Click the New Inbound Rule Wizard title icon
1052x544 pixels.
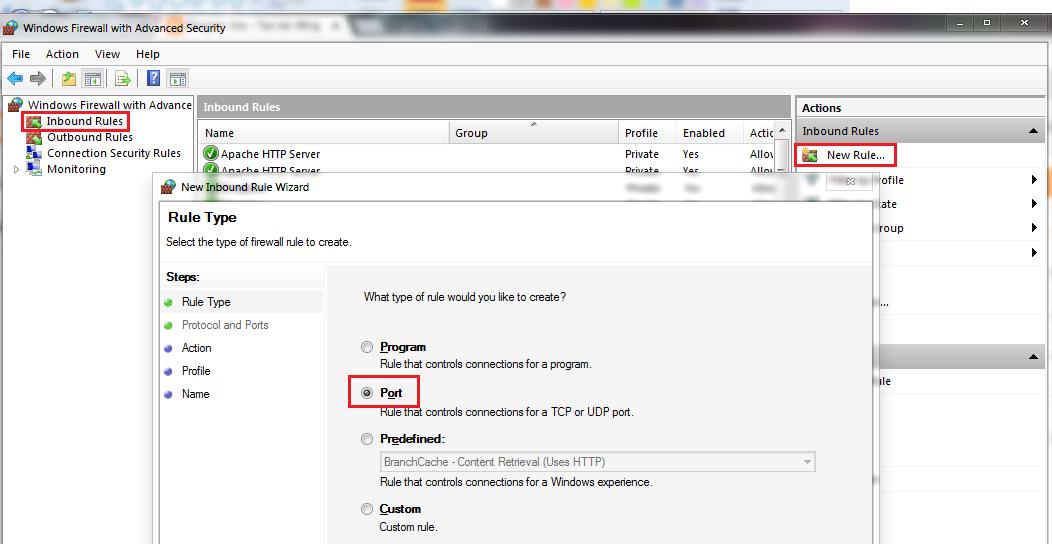tap(168, 187)
